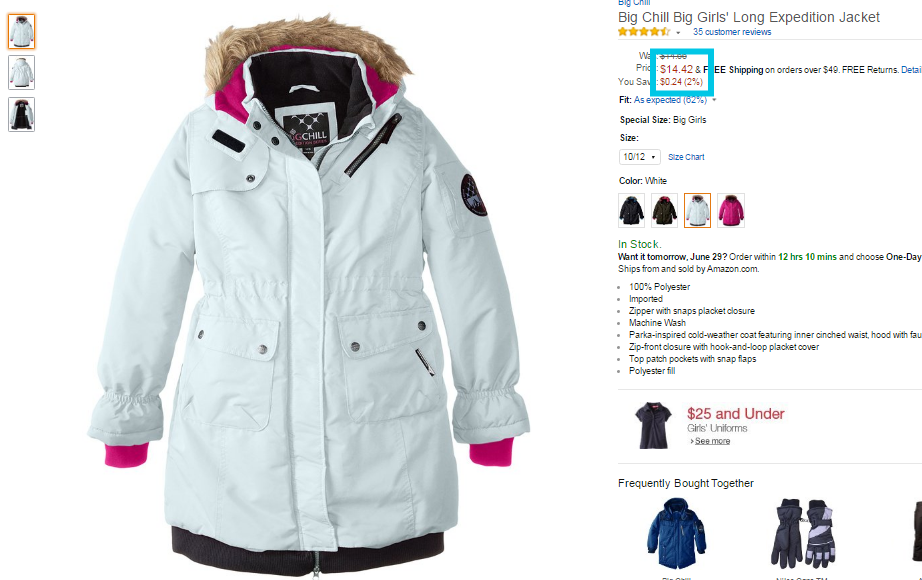Select the first front-view jacket thumbnail
Viewport: 922px width, 580px height.
click(21, 31)
